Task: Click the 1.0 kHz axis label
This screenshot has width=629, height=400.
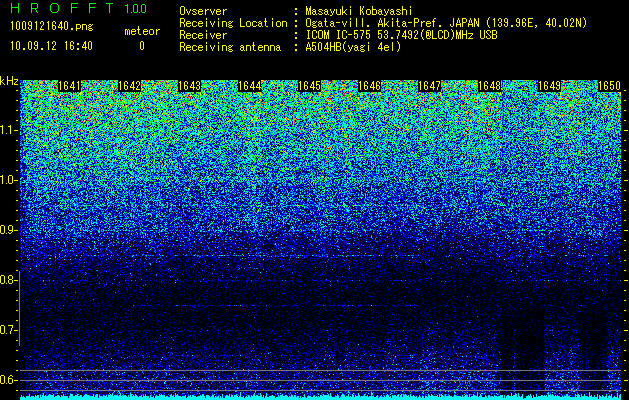Action: [9, 181]
